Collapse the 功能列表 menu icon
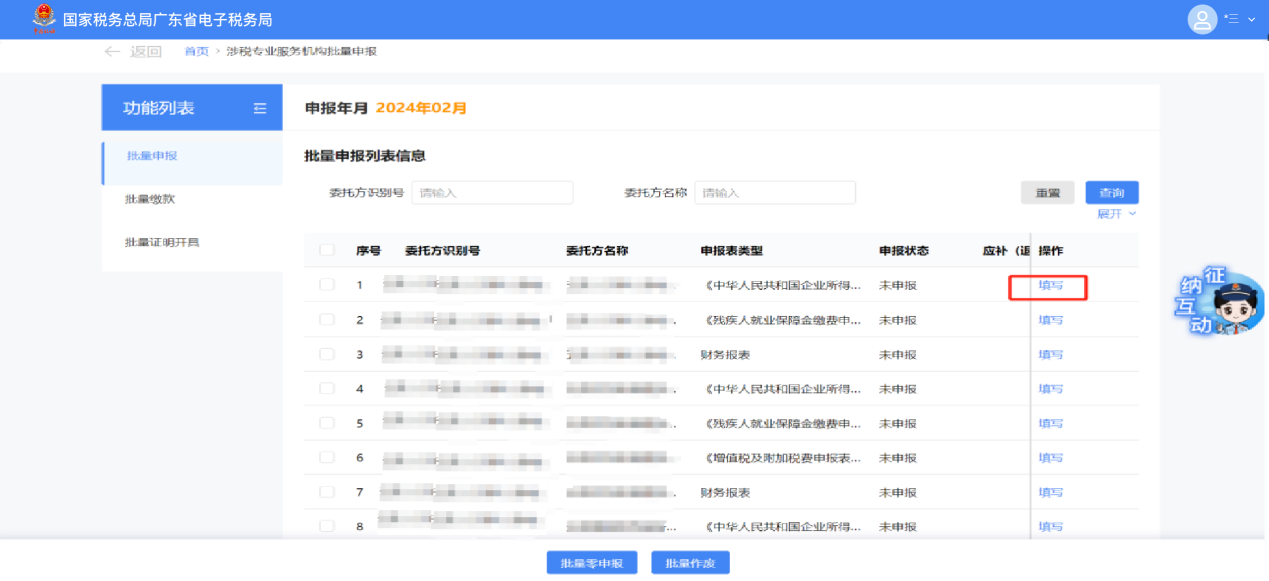The image size is (1269, 581). pyautogui.click(x=260, y=108)
